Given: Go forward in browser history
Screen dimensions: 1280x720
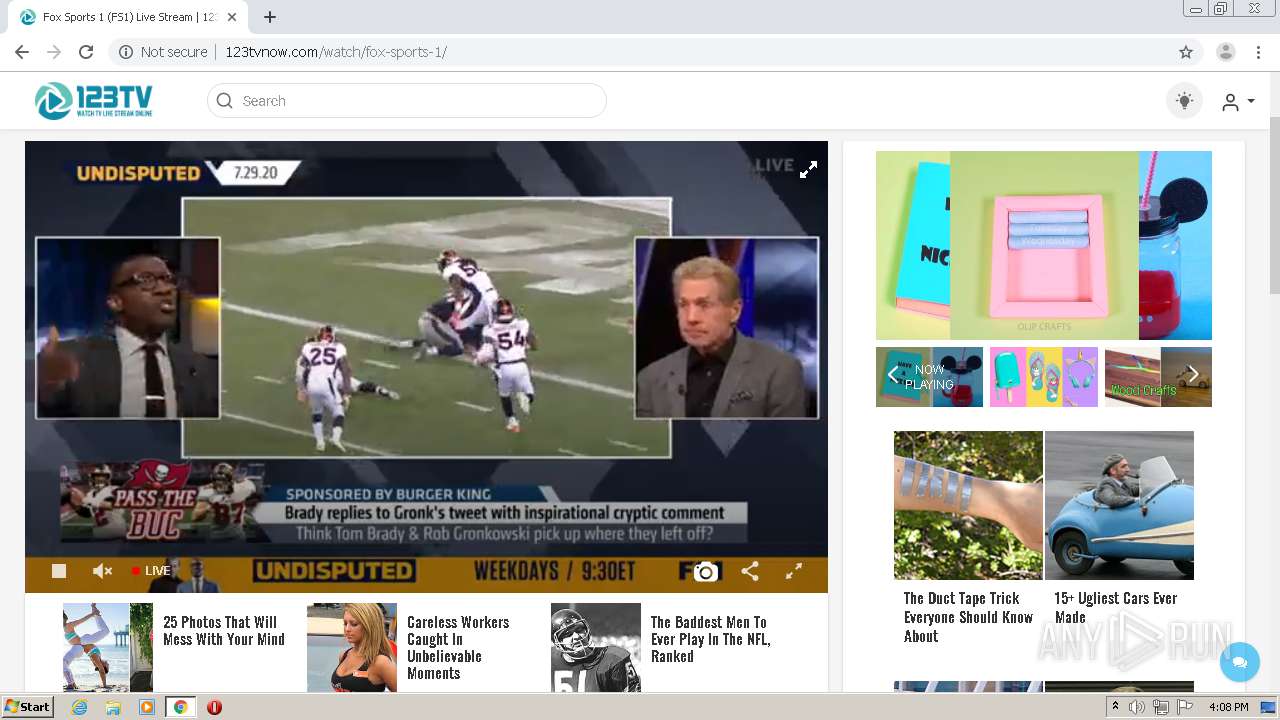Looking at the screenshot, I should (54, 52).
